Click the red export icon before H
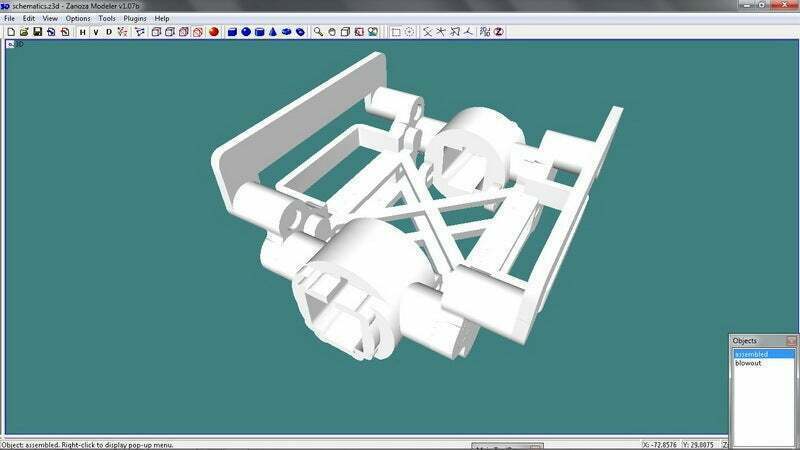 (x=65, y=32)
